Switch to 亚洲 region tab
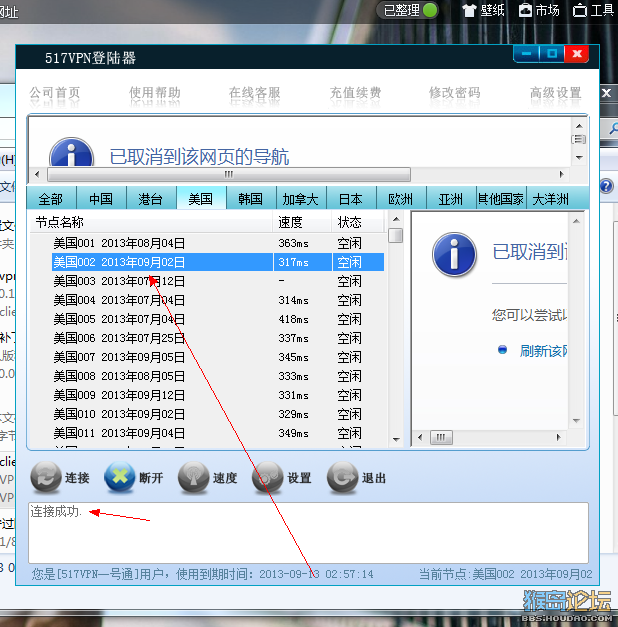618x627 pixels. [451, 198]
